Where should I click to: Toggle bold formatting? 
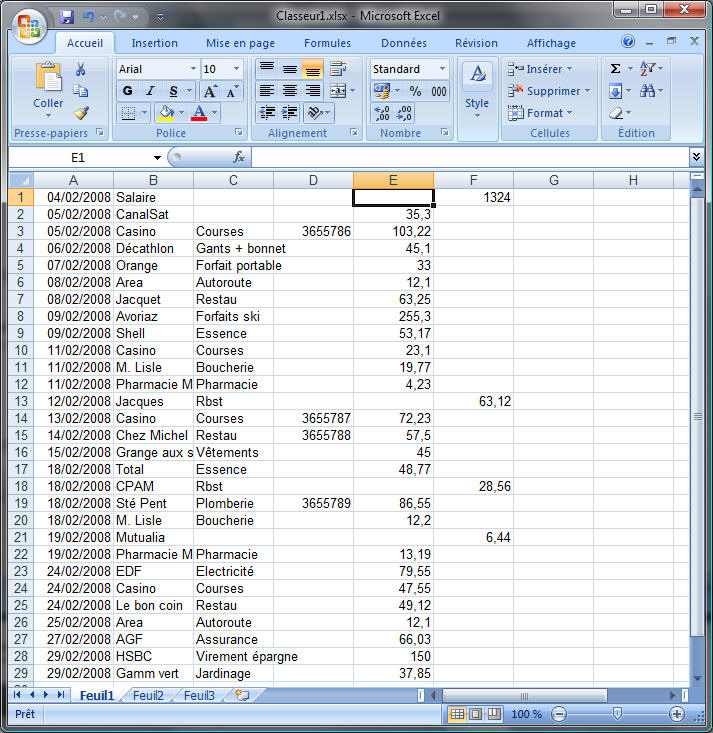[127, 91]
